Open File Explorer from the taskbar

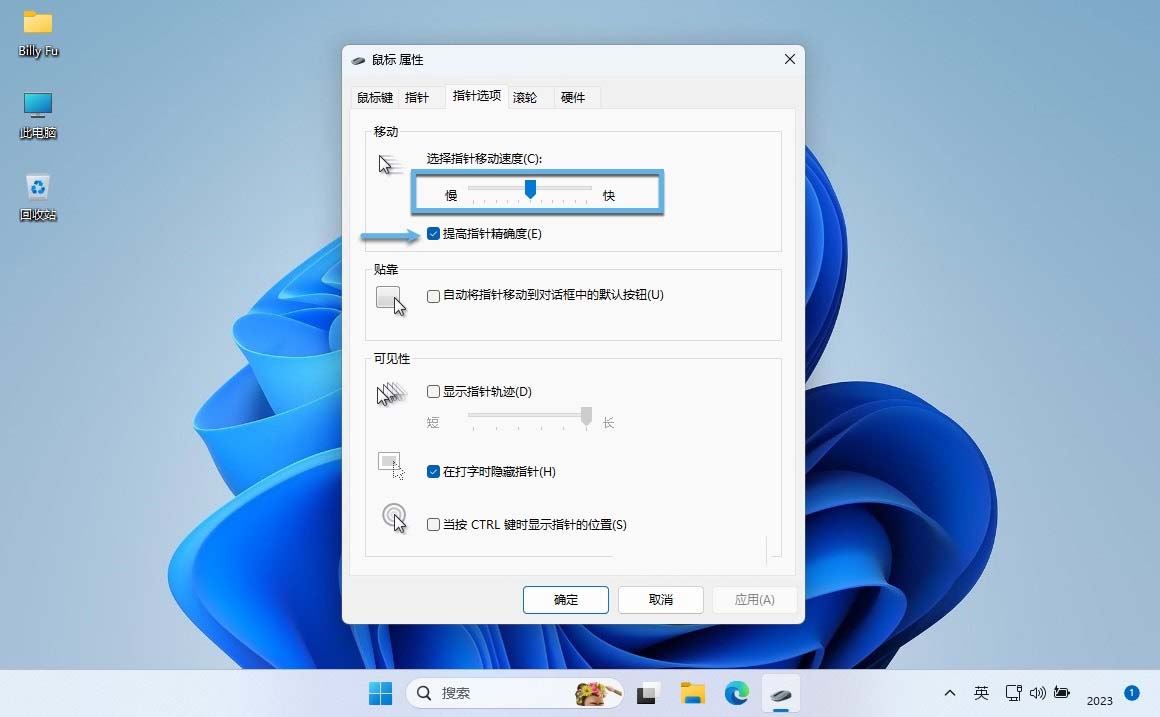[x=692, y=692]
